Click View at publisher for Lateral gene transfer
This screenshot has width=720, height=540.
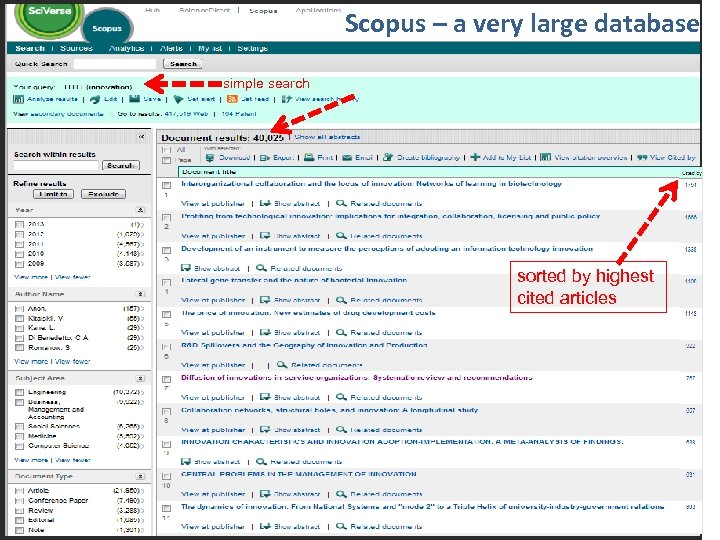click(x=213, y=300)
